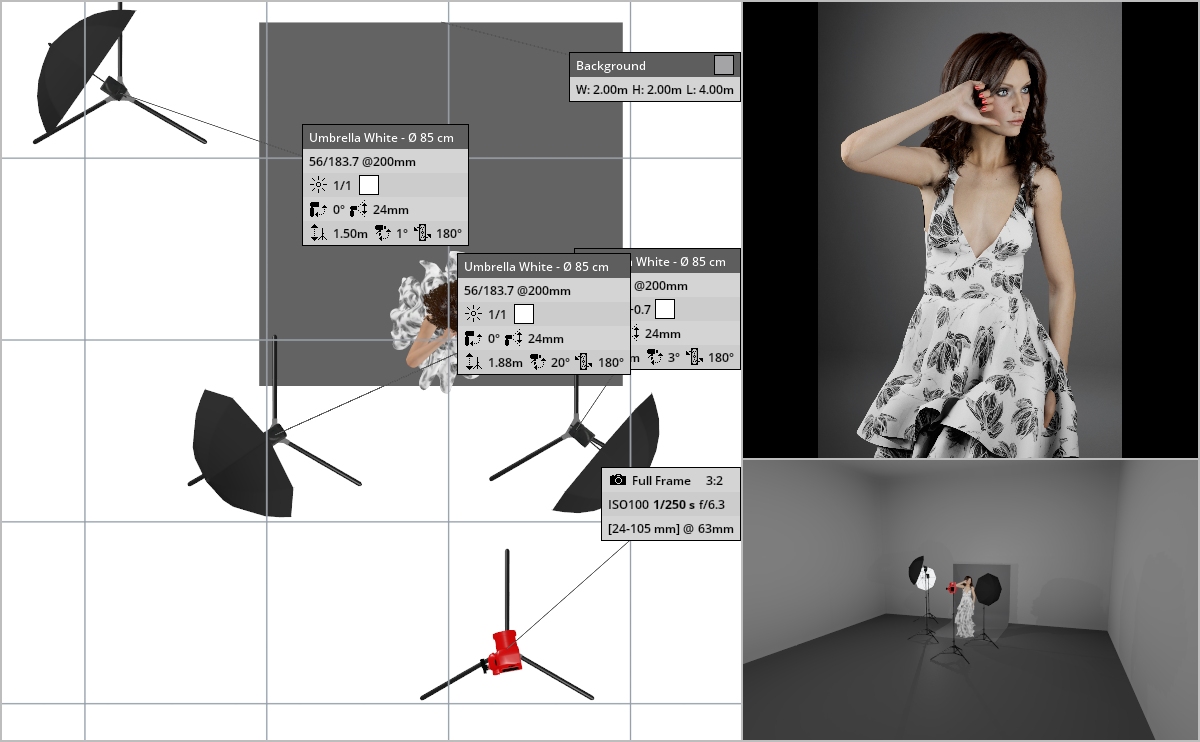Click the zoom reflector icon beside 24mm on 1.50m light
Viewport: 1200px width, 742px height.
pos(361,210)
